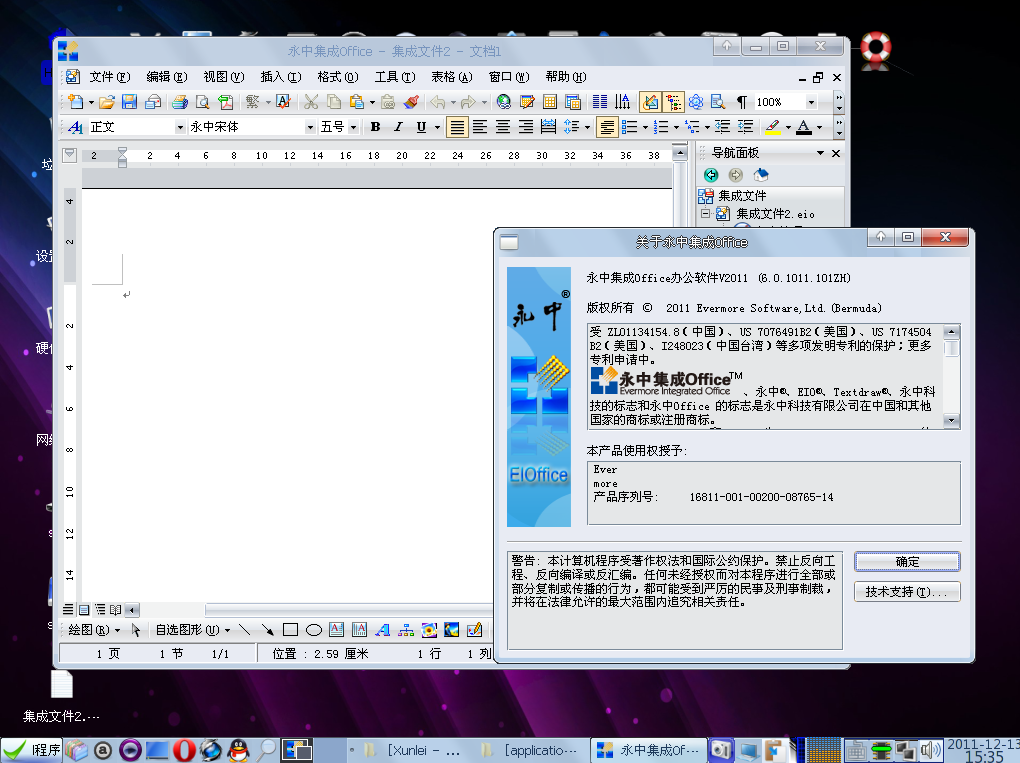The width and height of the screenshot is (1020, 763).
Task: Click the Undo arrow icon
Action: point(438,102)
